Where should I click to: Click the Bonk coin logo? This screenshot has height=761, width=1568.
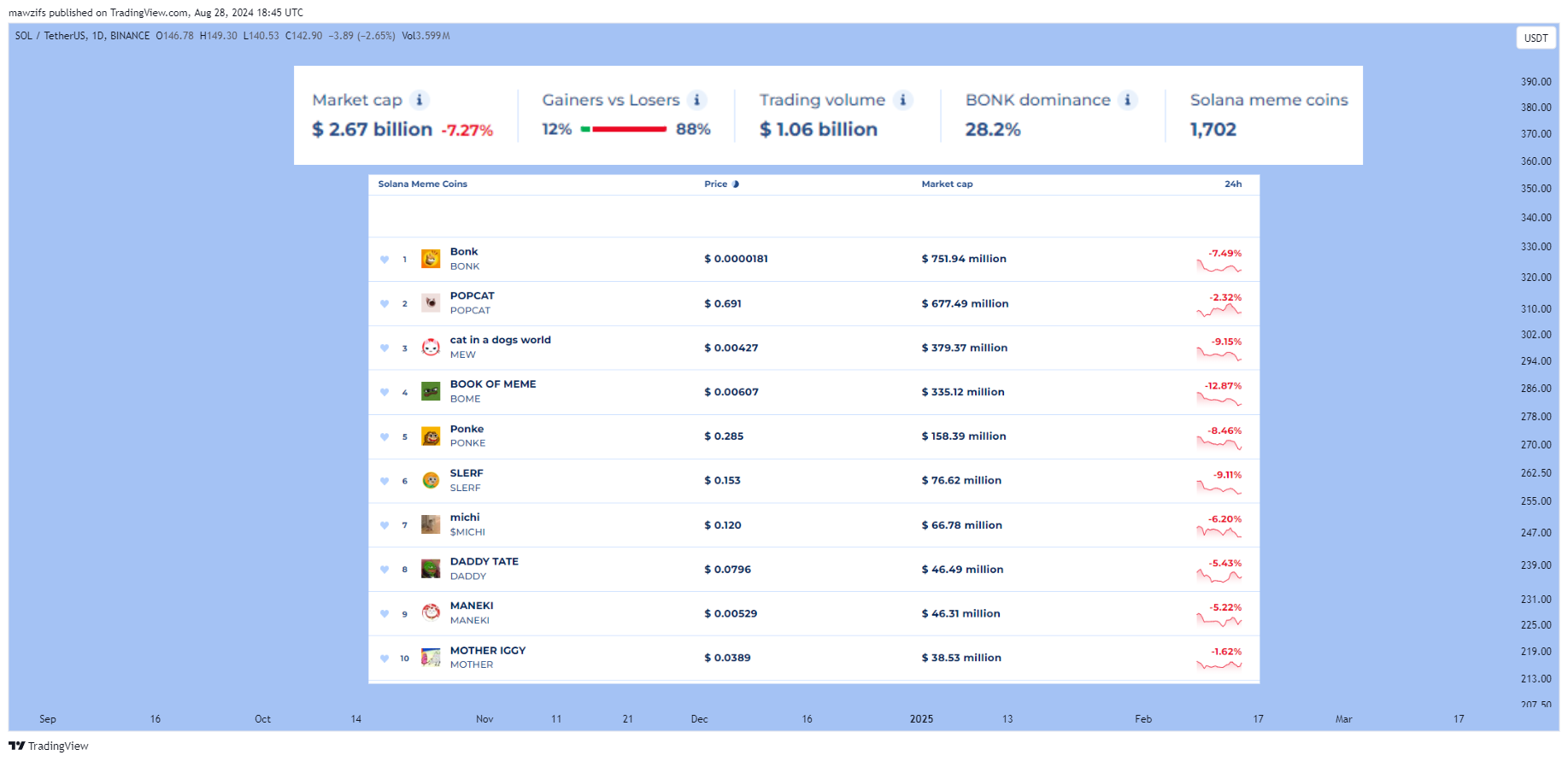click(431, 259)
